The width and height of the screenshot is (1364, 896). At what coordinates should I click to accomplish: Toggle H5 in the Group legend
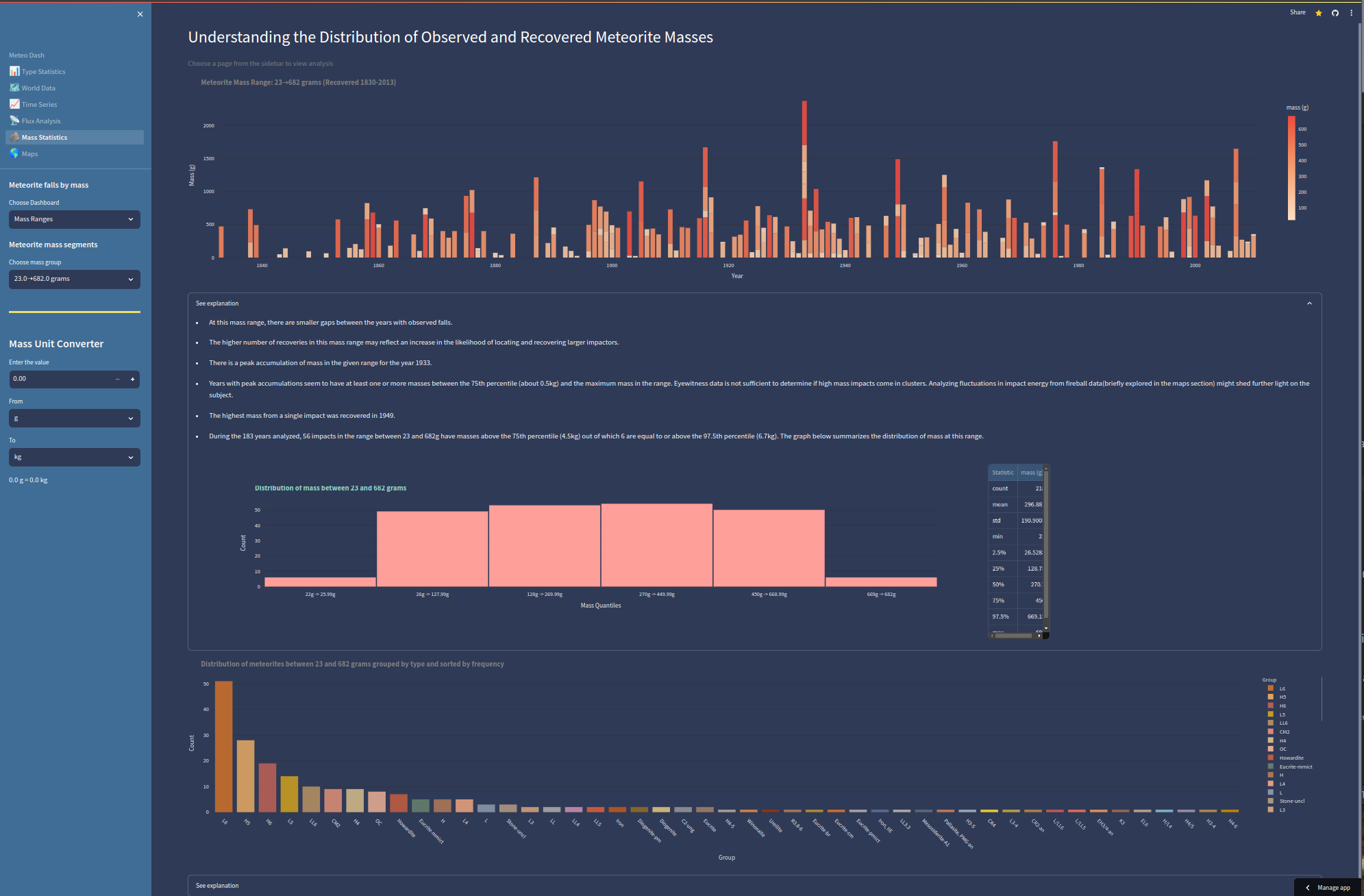[1276, 697]
